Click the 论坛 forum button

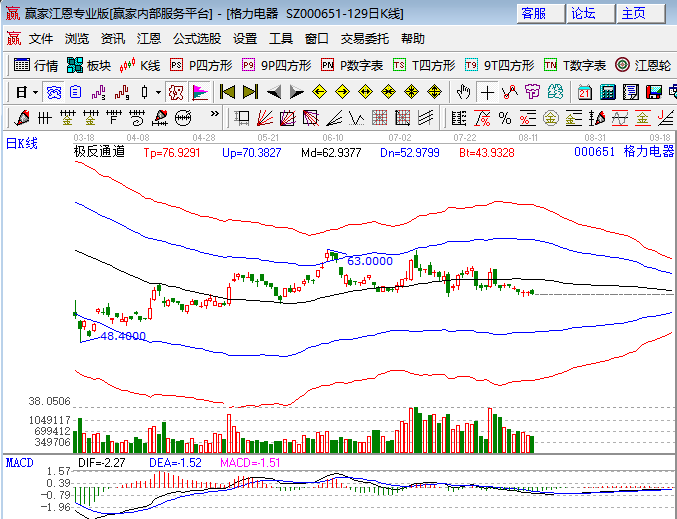[x=591, y=14]
